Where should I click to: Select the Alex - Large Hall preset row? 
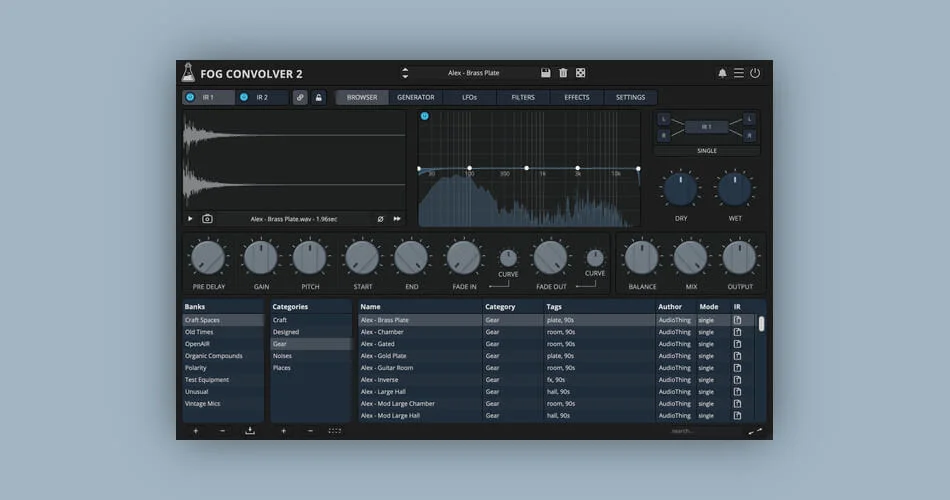tap(556, 392)
